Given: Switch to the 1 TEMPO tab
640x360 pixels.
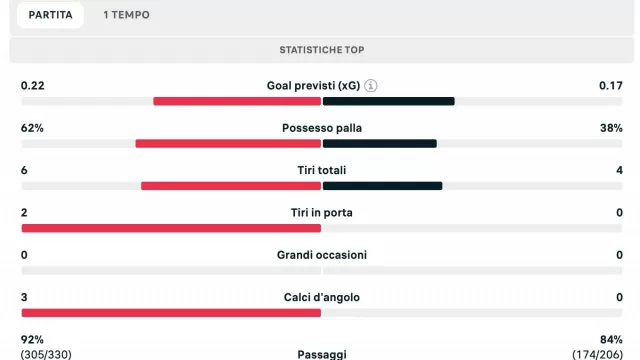Looking at the screenshot, I should point(127,15).
